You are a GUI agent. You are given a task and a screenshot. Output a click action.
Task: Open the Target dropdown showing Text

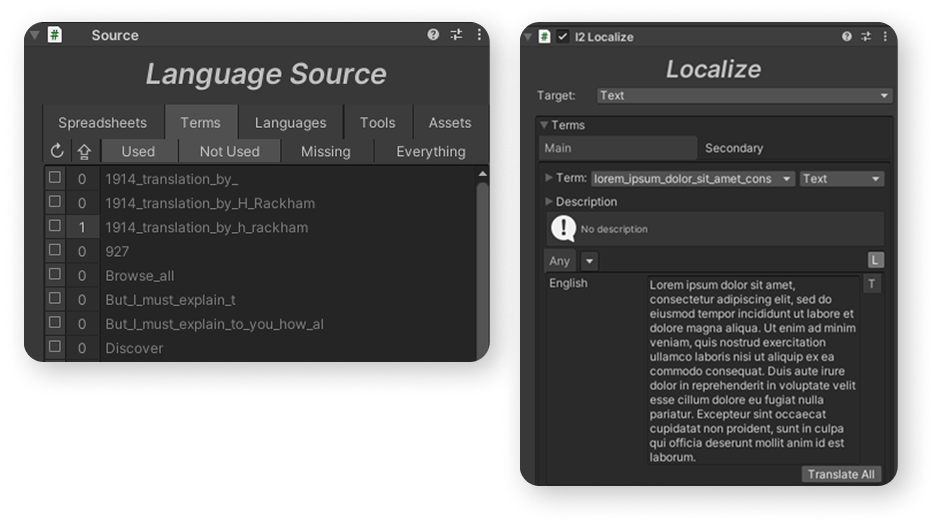pyautogui.click(x=744, y=95)
